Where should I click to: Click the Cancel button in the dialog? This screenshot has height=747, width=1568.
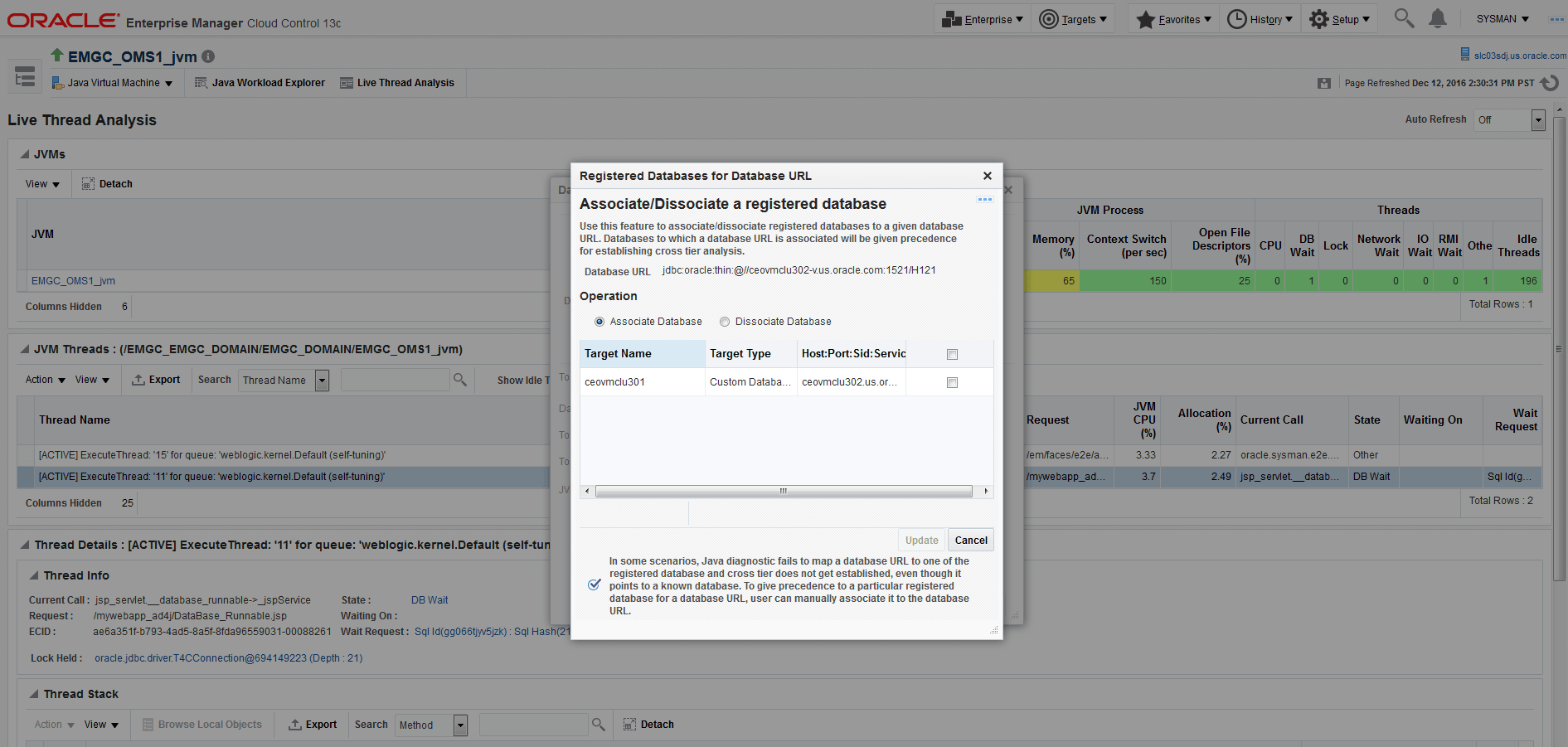tap(970, 540)
